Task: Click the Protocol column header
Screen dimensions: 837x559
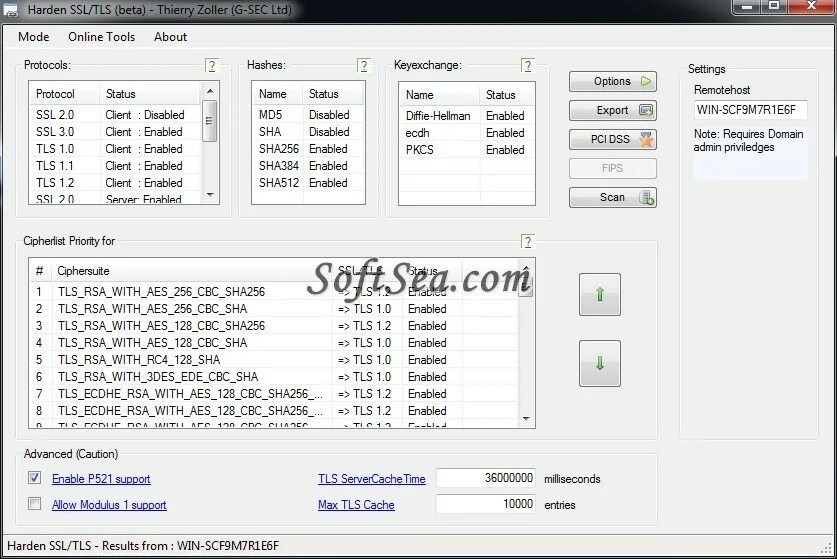Action: 65,94
